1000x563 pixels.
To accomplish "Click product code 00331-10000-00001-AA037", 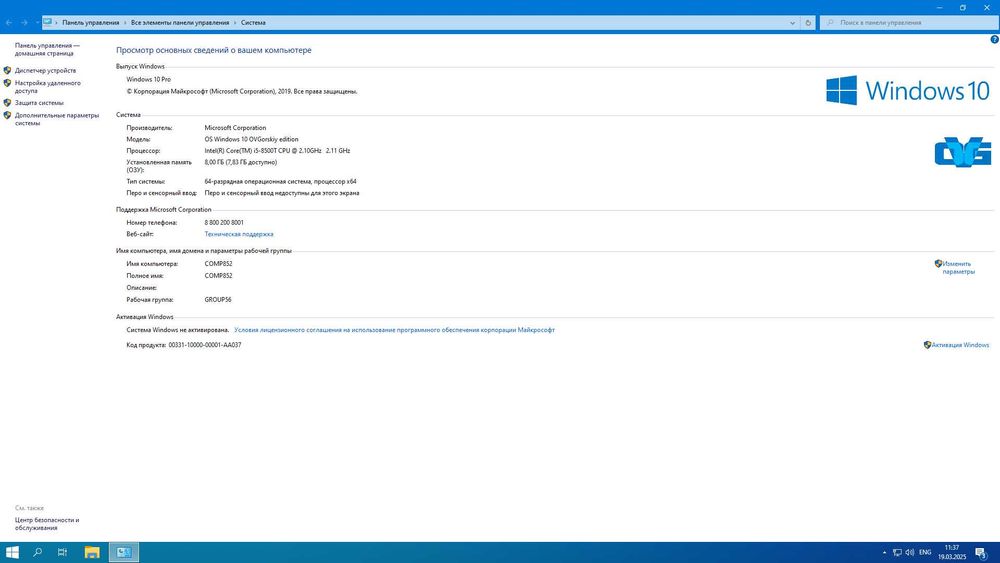I will (x=205, y=345).
